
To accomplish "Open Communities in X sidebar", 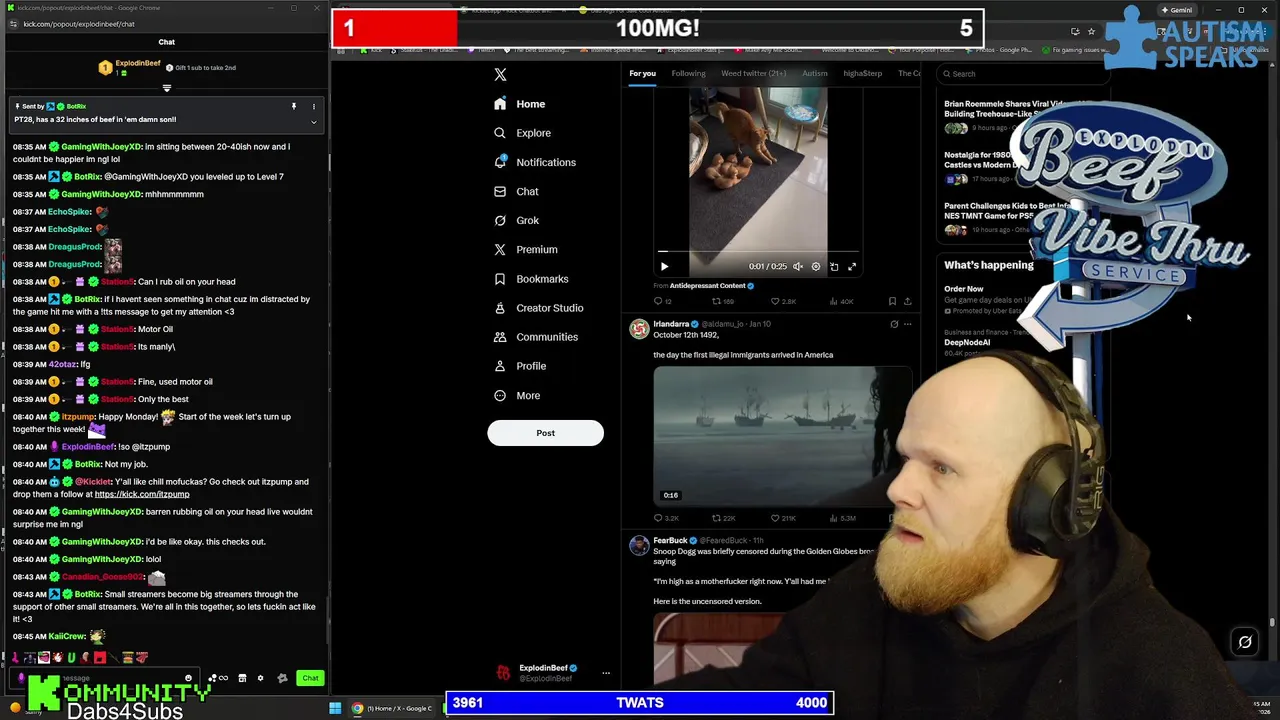I will pyautogui.click(x=536, y=337).
